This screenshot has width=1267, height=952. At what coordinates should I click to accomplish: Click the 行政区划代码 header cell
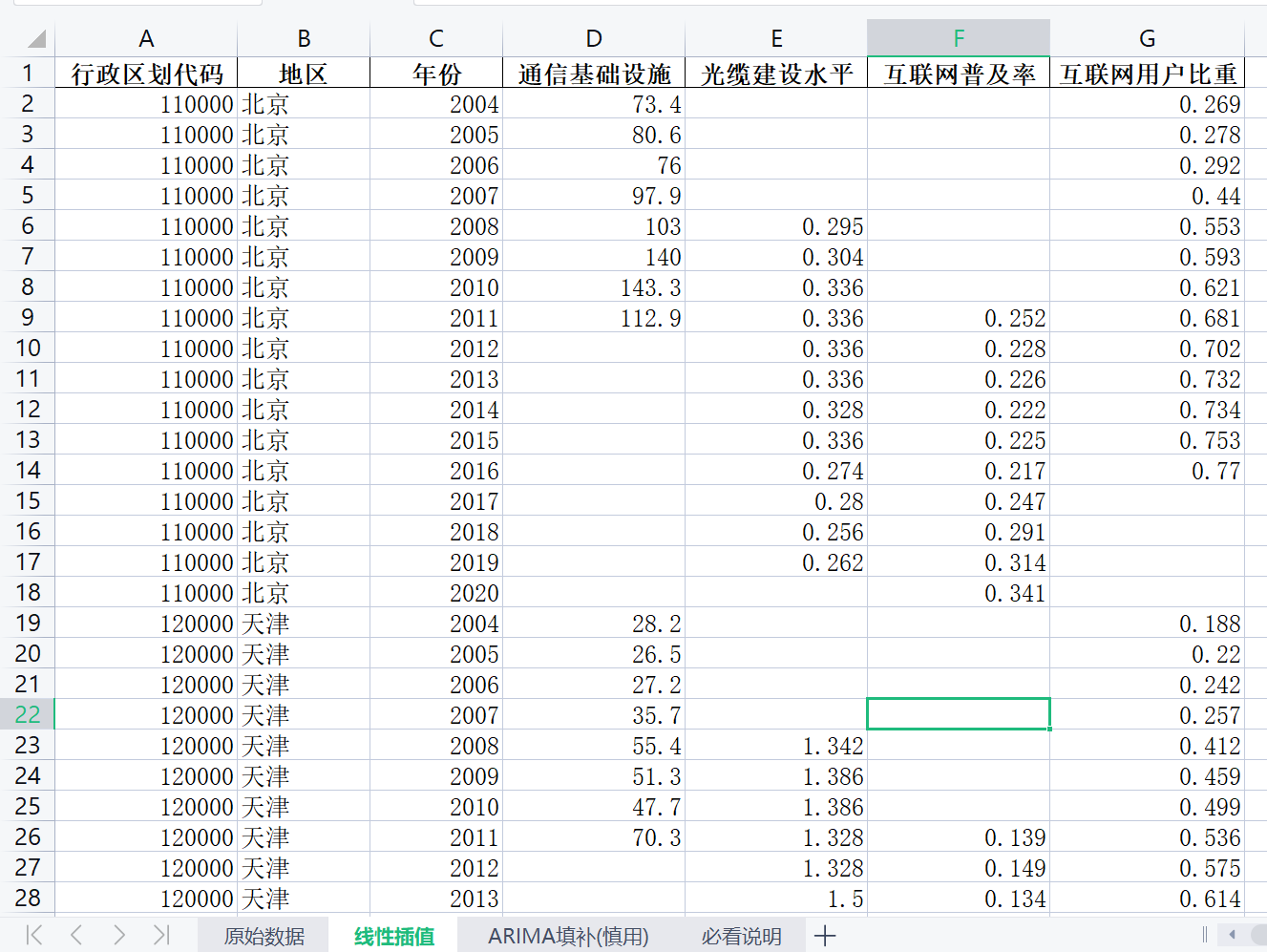pos(146,73)
